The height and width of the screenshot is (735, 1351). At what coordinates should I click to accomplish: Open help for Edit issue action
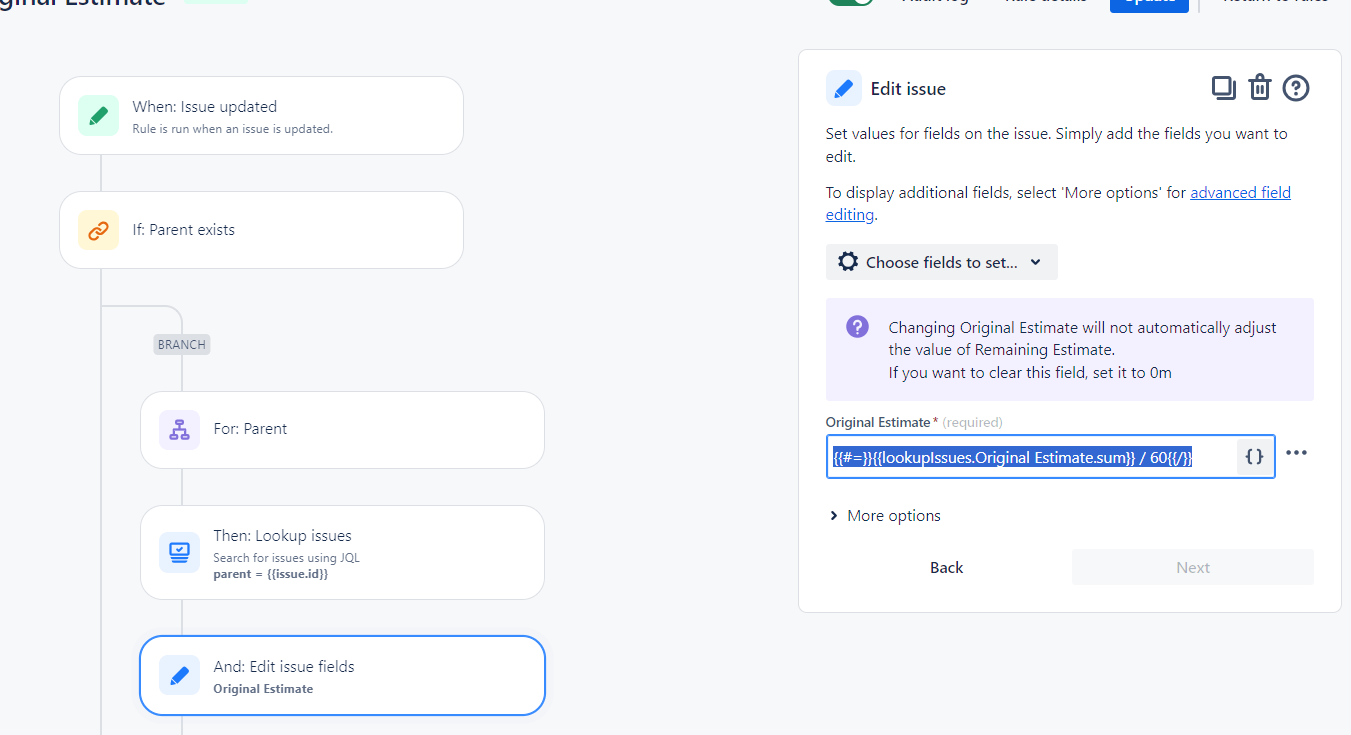point(1296,88)
